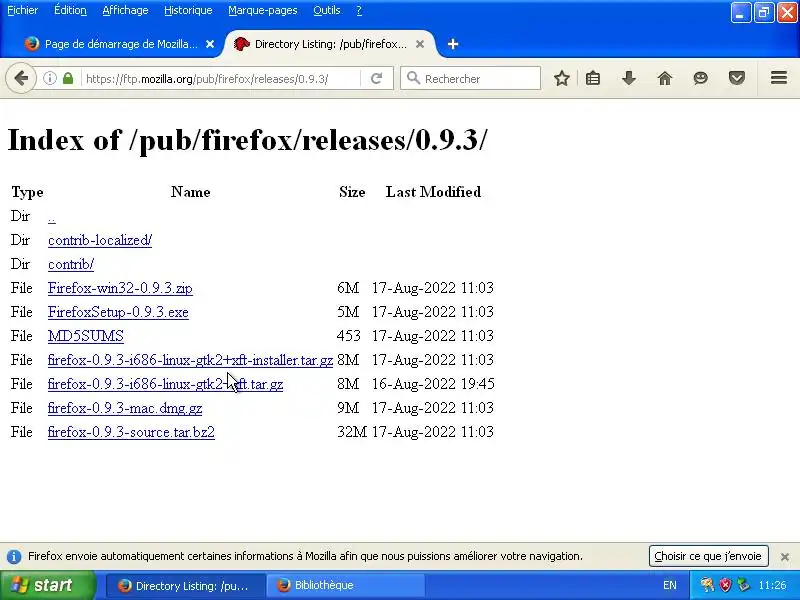The image size is (800, 600).
Task: Download firefox-0.9.3-mac.dmg.gz
Action: pos(125,408)
